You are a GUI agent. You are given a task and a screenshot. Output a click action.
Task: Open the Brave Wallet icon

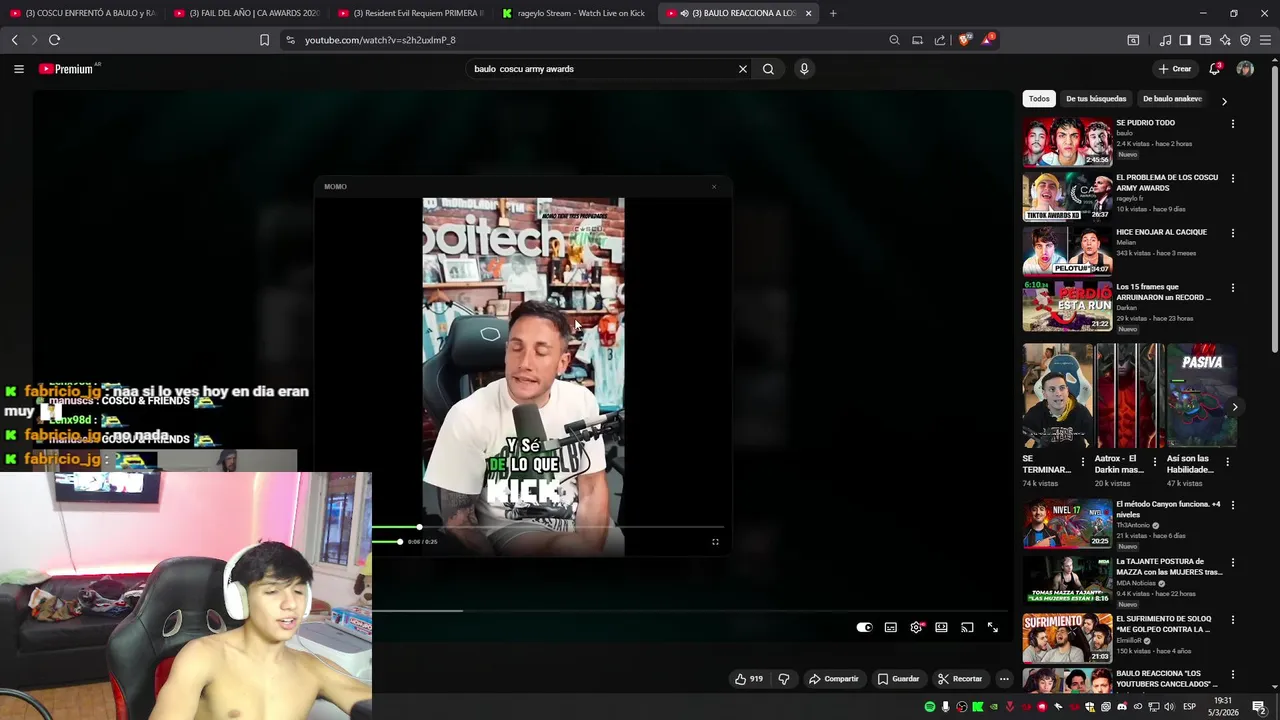tap(1205, 40)
